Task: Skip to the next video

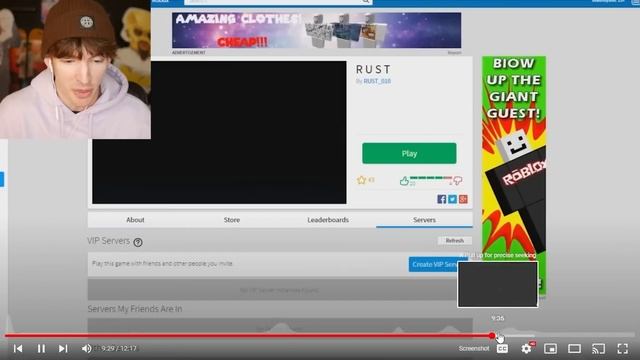Action: pos(63,349)
